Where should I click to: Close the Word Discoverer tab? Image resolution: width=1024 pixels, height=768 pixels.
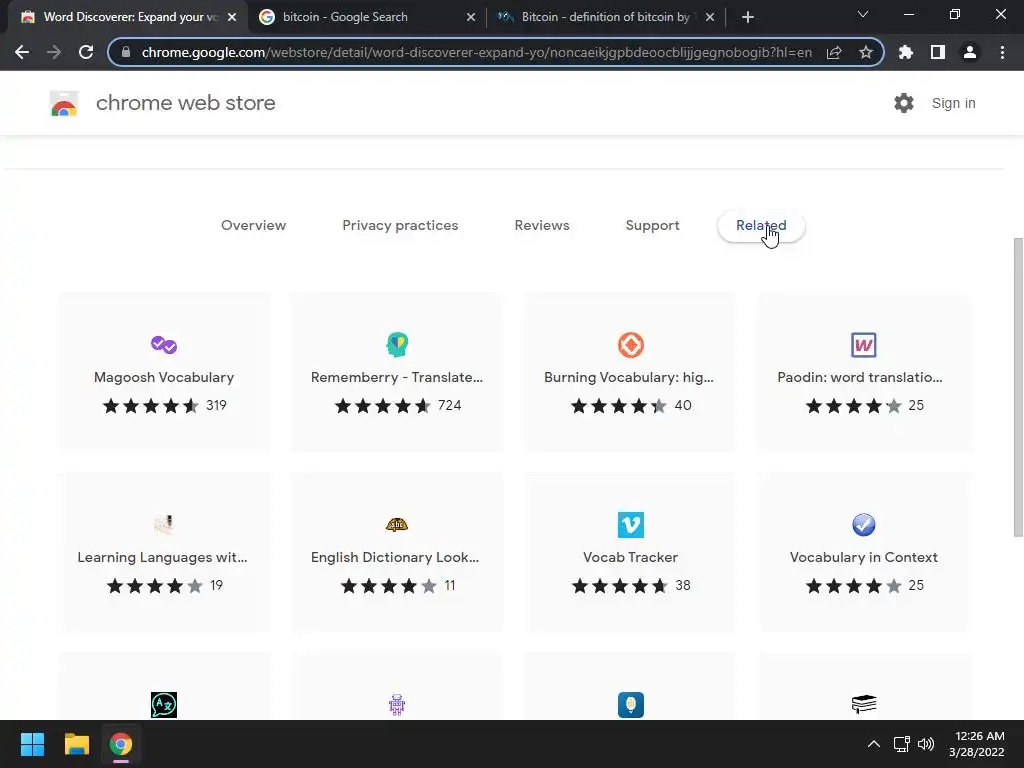point(232,17)
